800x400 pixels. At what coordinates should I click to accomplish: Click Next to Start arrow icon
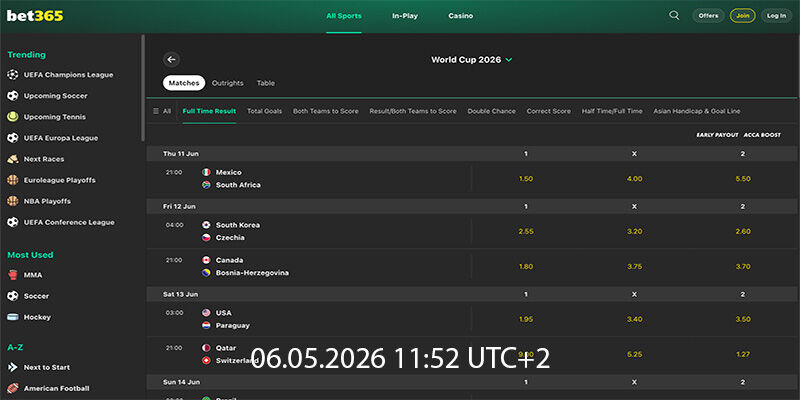tap(13, 367)
